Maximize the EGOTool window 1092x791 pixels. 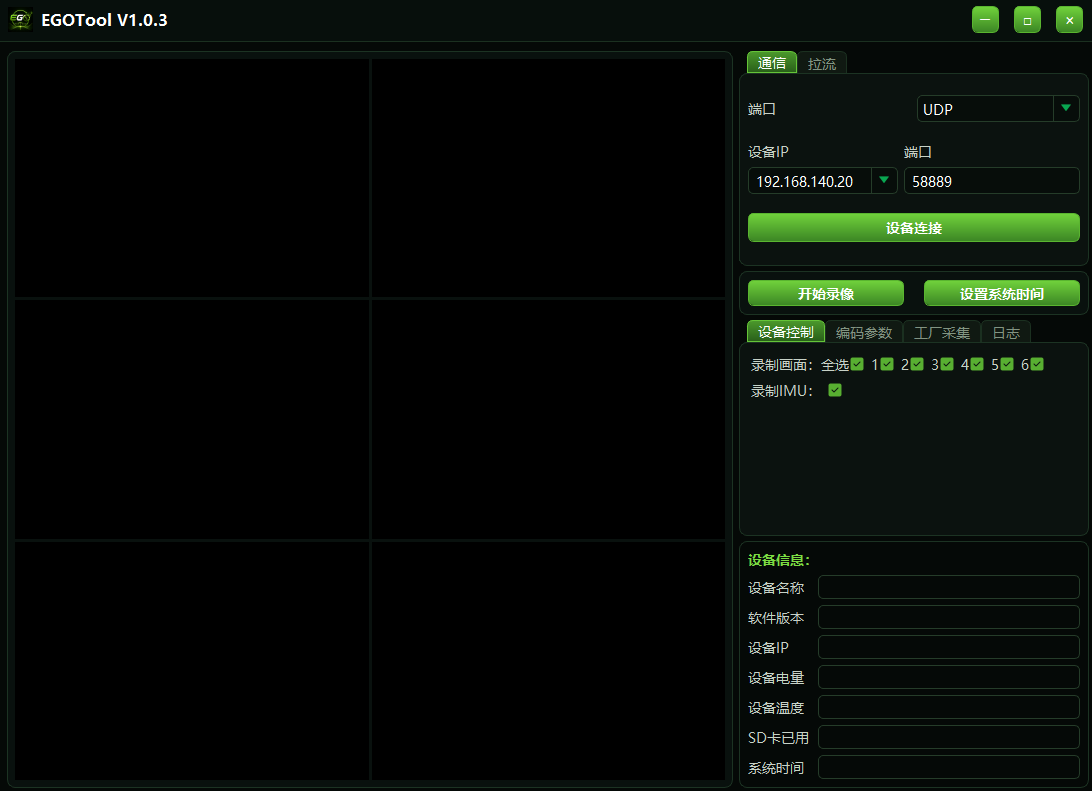(1027, 19)
